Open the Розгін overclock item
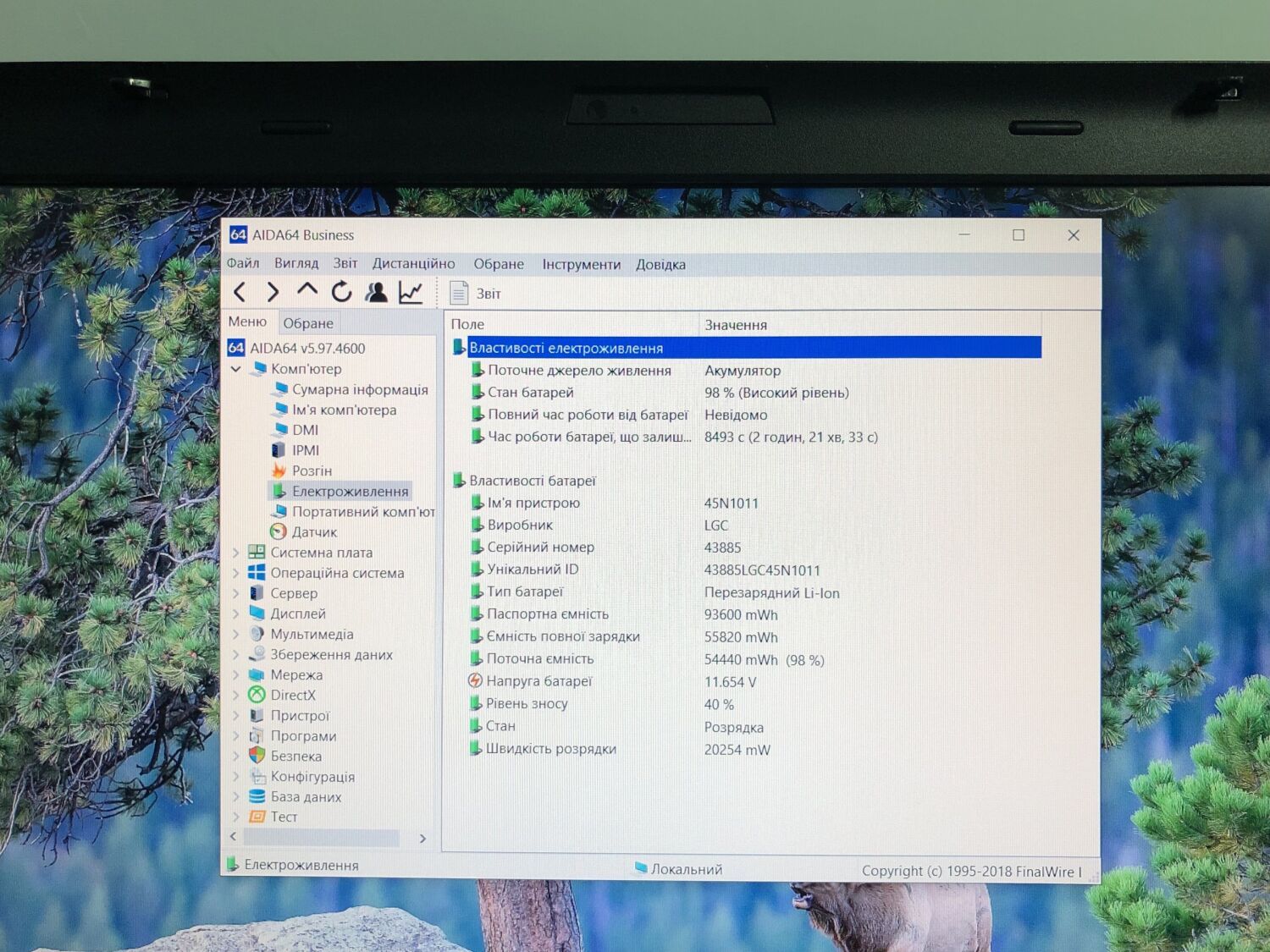 tap(311, 470)
